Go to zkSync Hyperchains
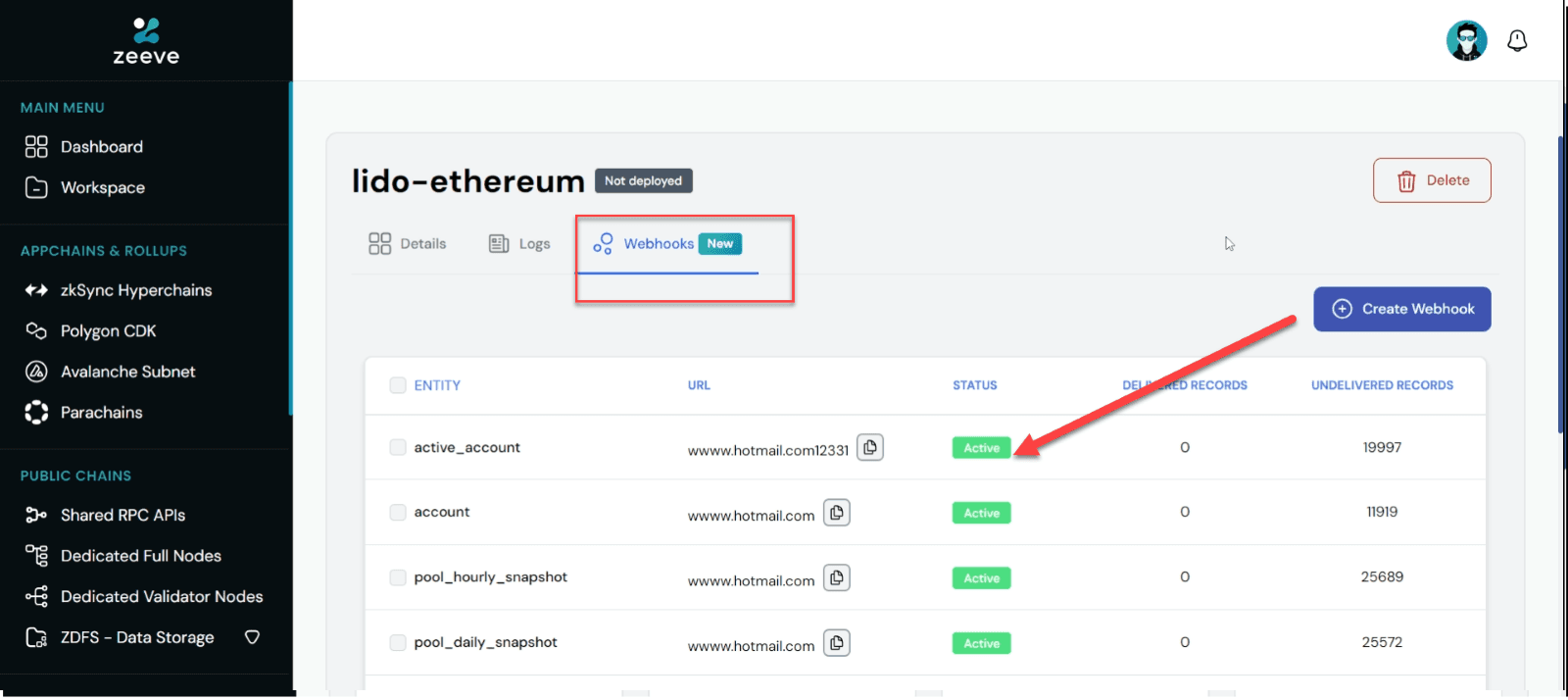Screen dimensions: 1568x700 pyautogui.click(x=119, y=290)
